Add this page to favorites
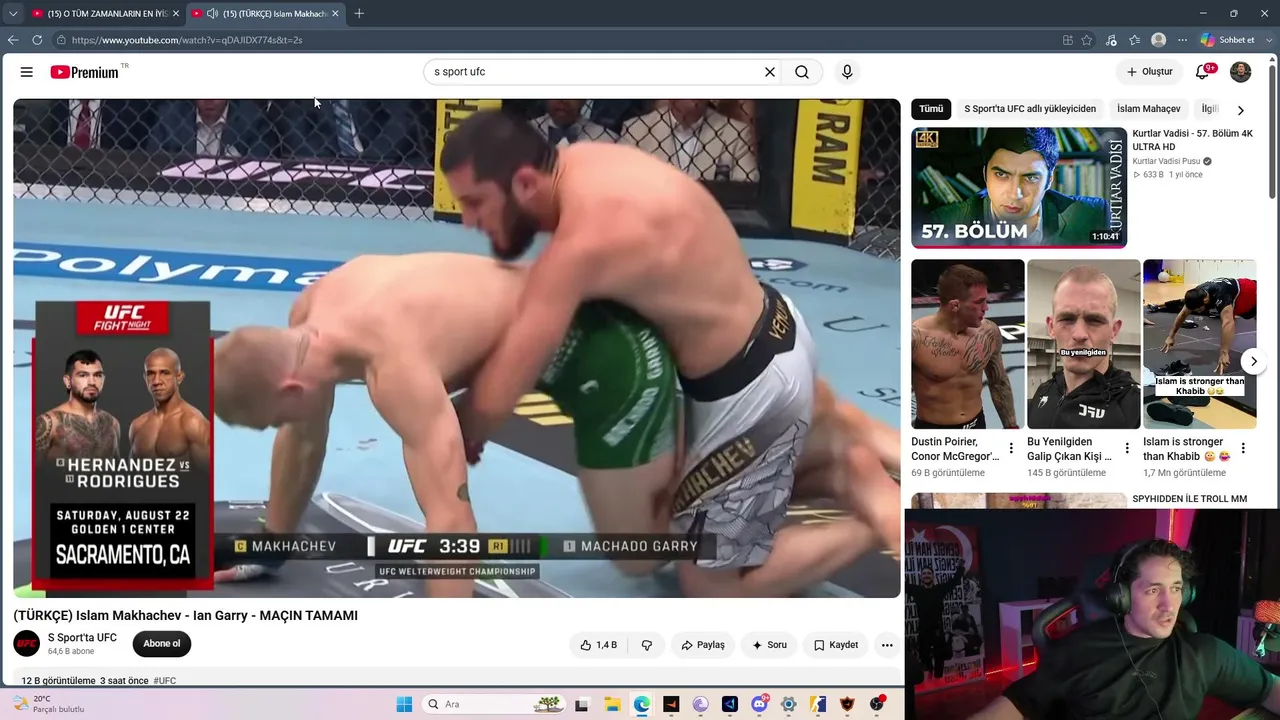 click(1087, 40)
